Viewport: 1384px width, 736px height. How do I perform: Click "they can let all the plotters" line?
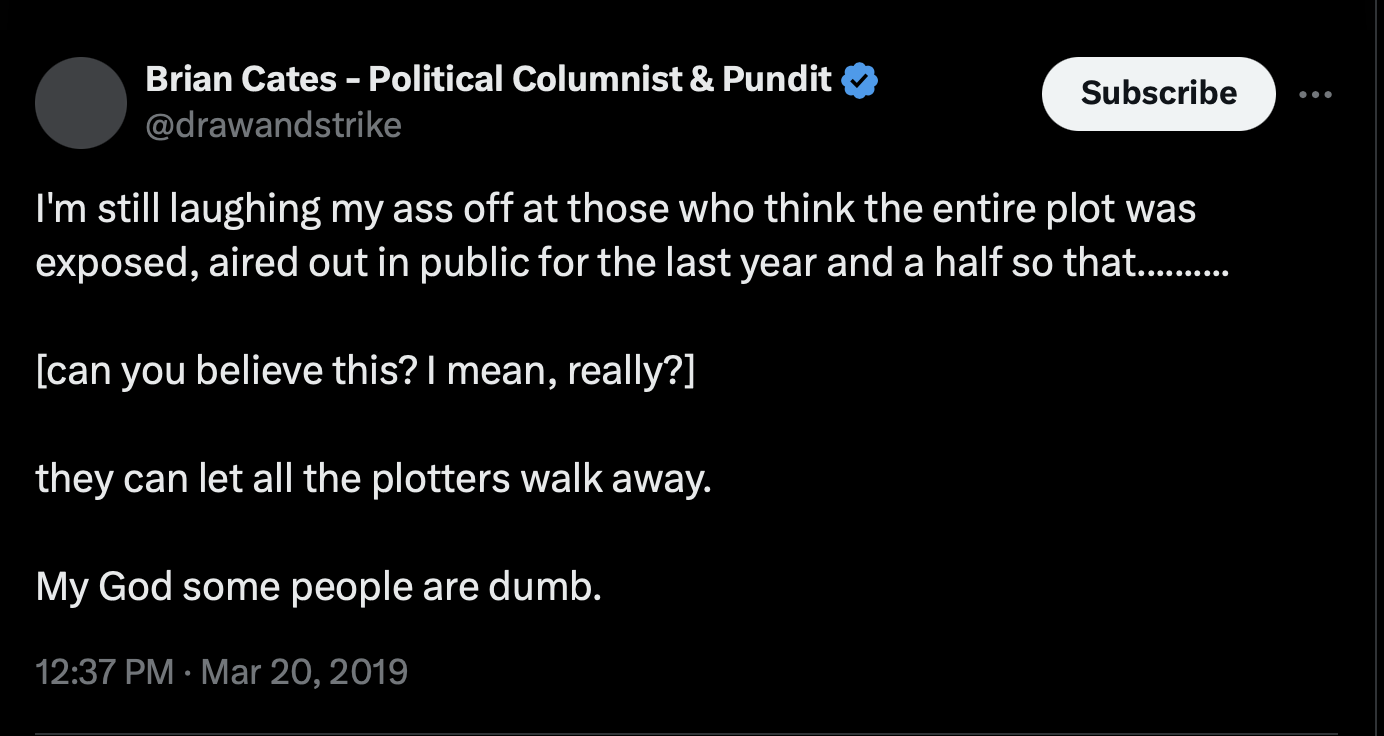[x=374, y=479]
